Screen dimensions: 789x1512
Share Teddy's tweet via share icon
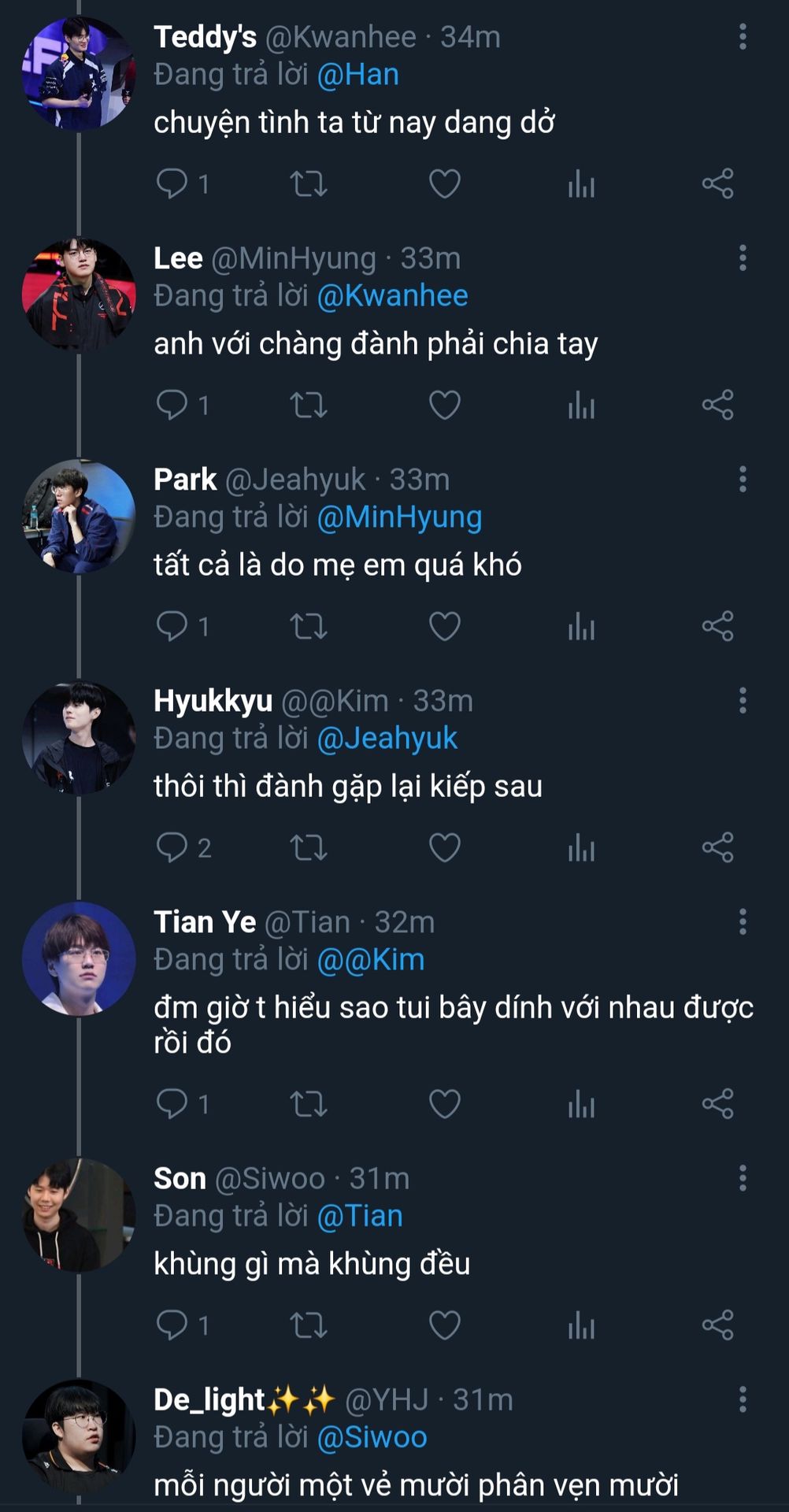[x=717, y=184]
